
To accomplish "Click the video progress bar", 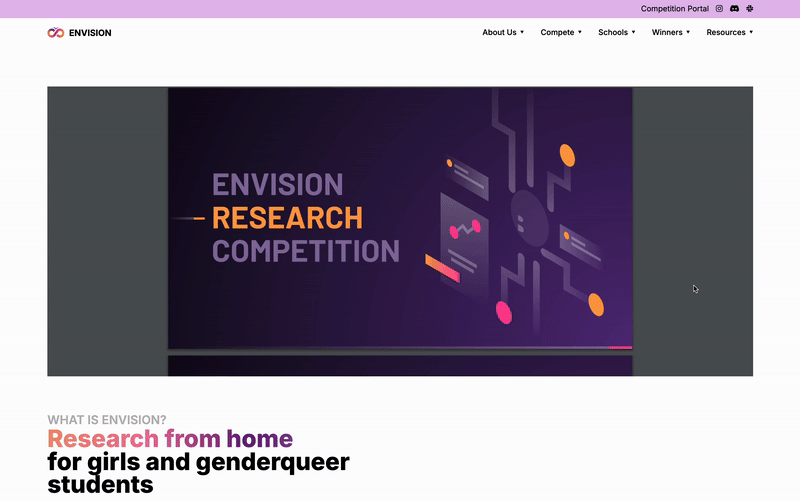I will coord(400,348).
